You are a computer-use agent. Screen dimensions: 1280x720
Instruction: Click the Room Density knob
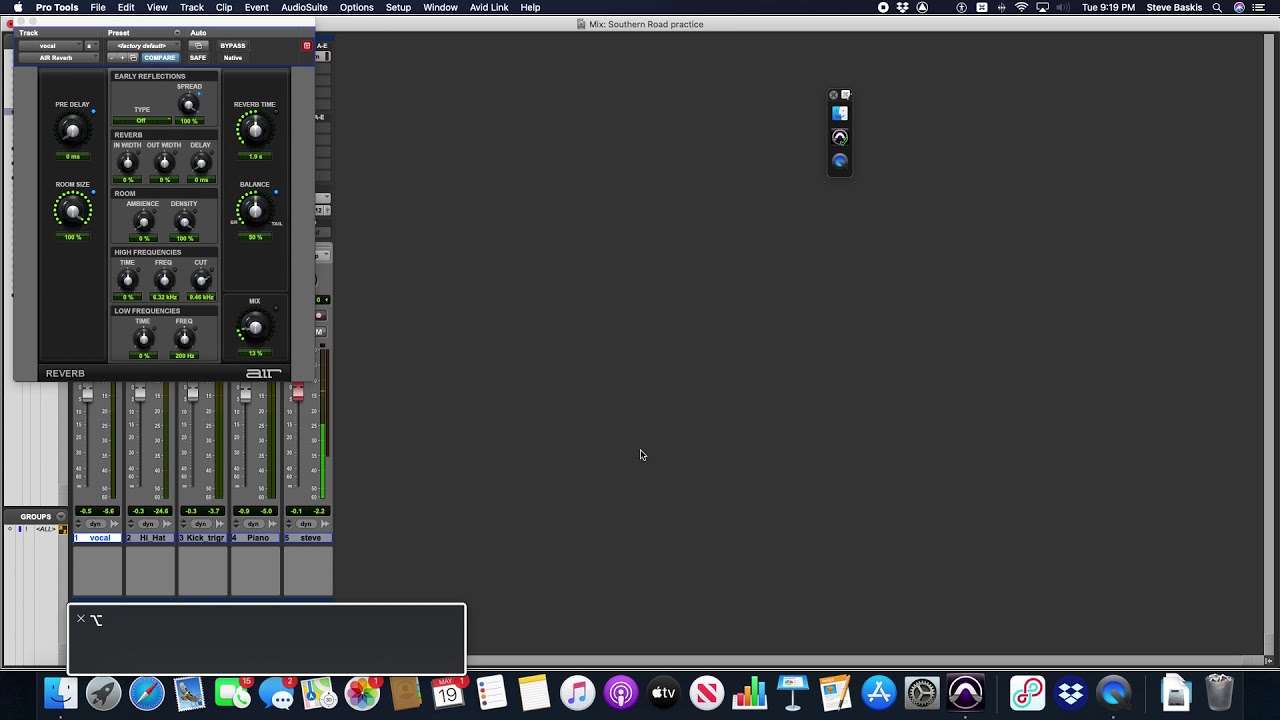(x=184, y=222)
